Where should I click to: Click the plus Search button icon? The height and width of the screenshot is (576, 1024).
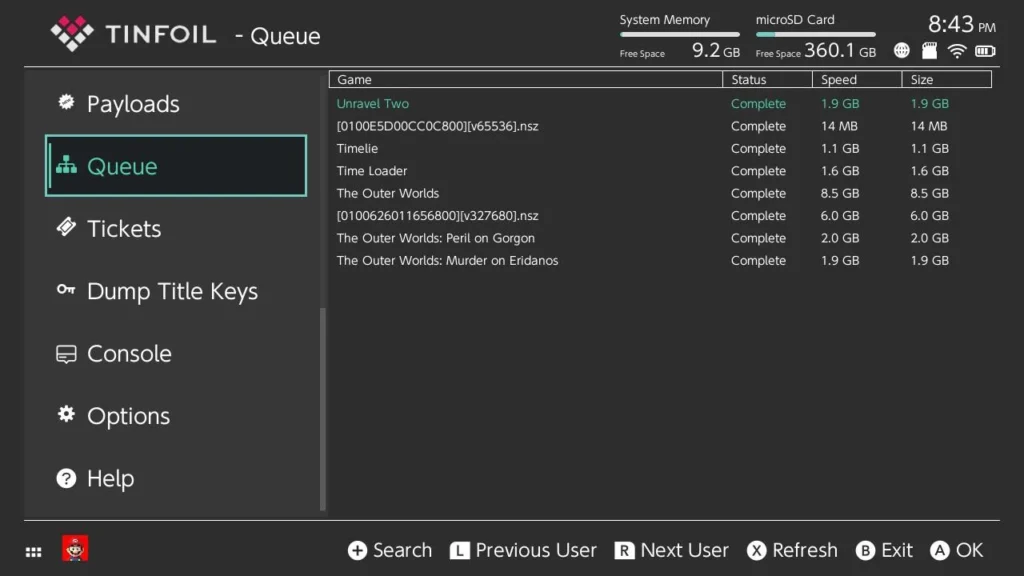pyautogui.click(x=357, y=551)
